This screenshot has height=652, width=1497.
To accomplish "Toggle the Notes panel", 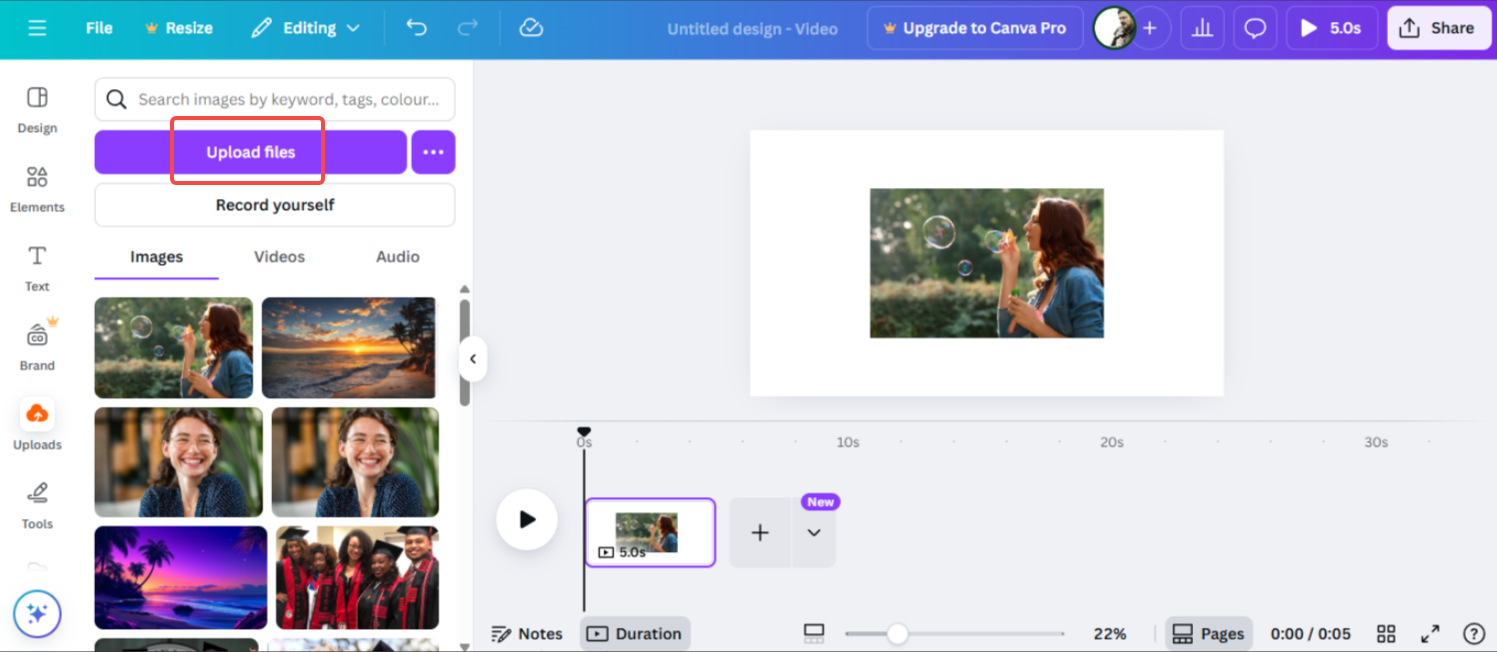I will point(528,633).
